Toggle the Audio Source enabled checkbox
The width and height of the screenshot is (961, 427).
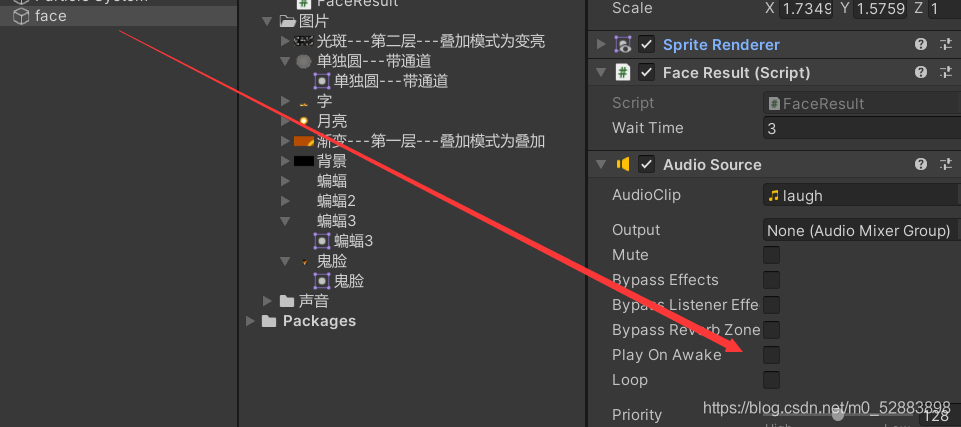[x=647, y=164]
